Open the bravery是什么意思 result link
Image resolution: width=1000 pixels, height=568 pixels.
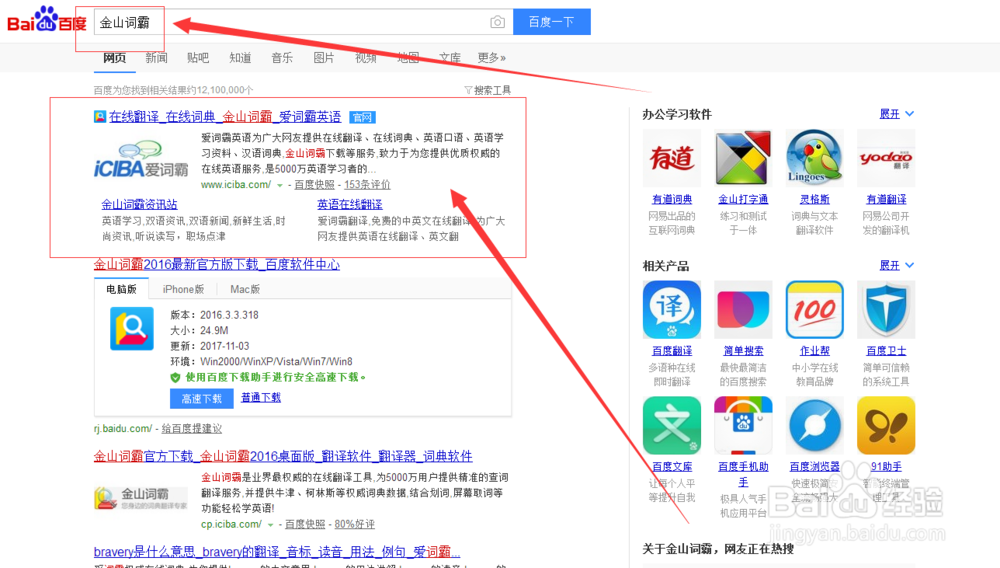pos(277,551)
